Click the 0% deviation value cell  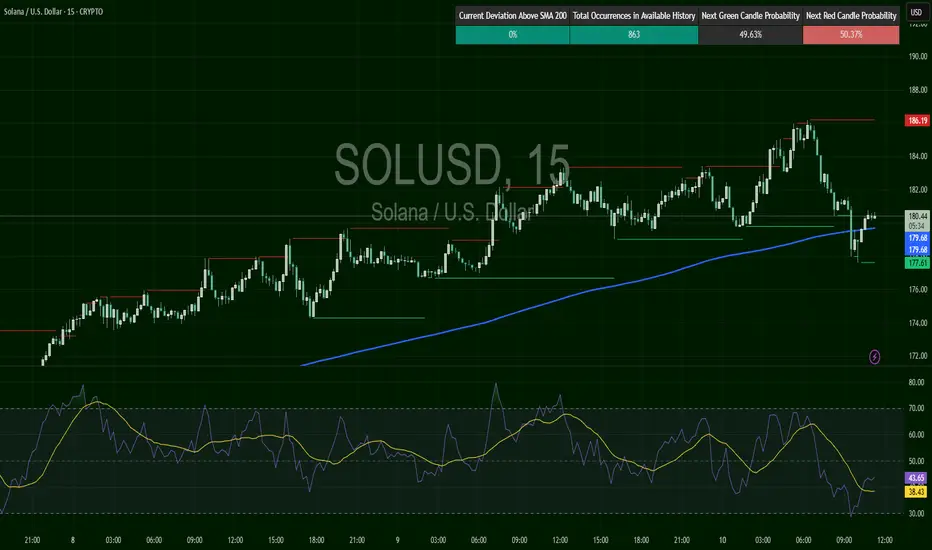point(512,34)
